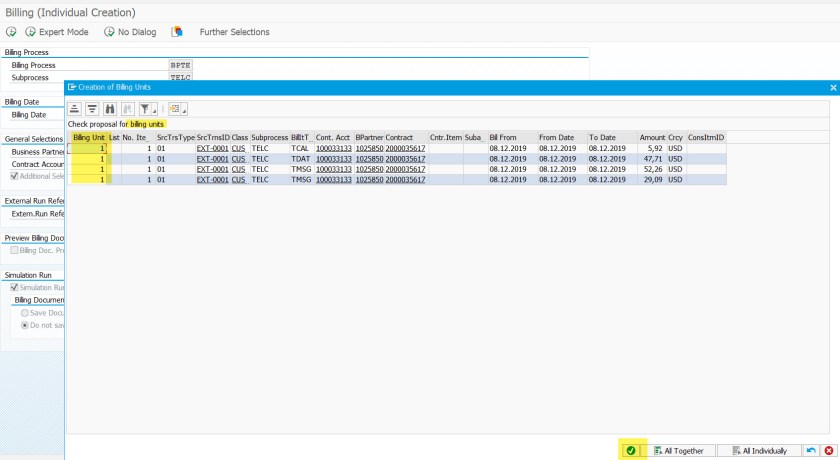Click the green checkmark Continue button
840x460 pixels.
tap(631, 451)
